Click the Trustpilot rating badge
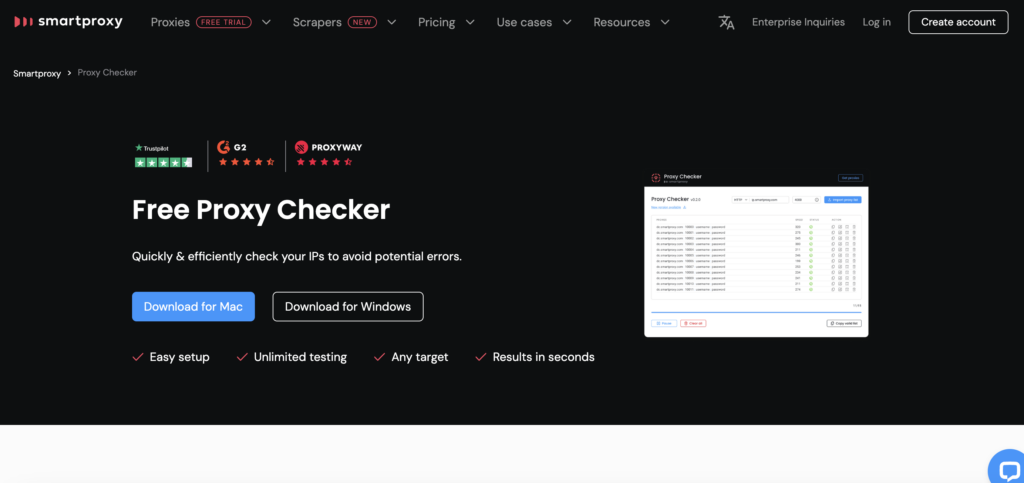 [163, 156]
